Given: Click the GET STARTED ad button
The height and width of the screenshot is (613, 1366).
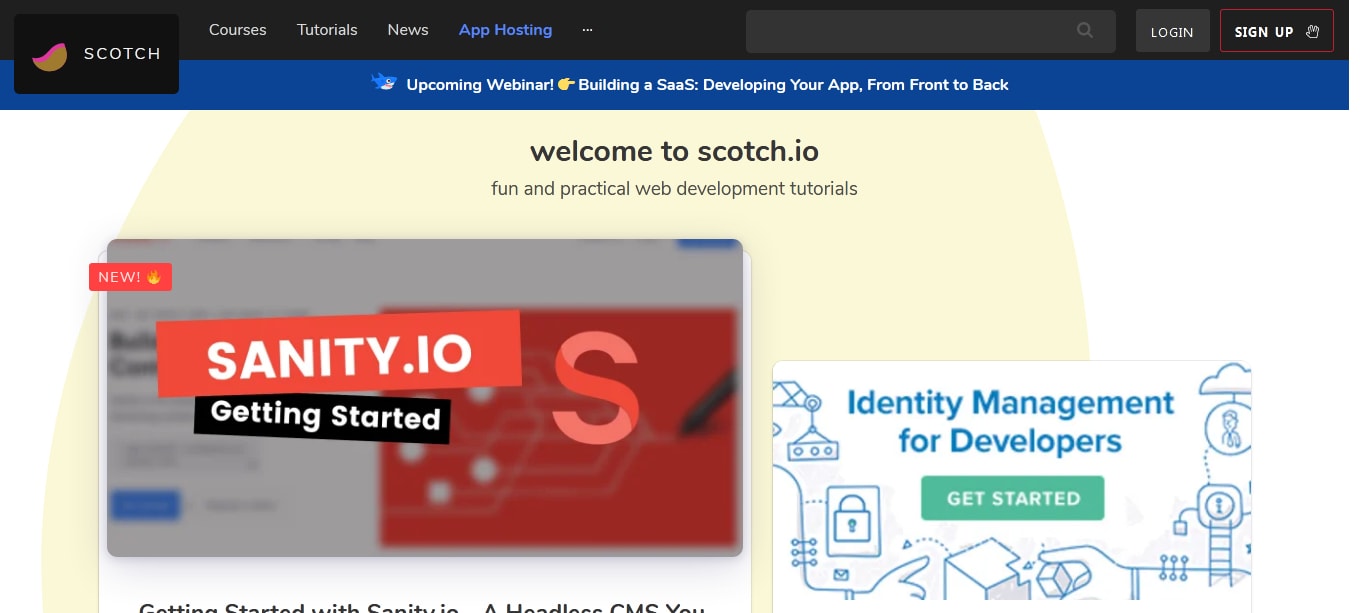Looking at the screenshot, I should (x=1012, y=498).
